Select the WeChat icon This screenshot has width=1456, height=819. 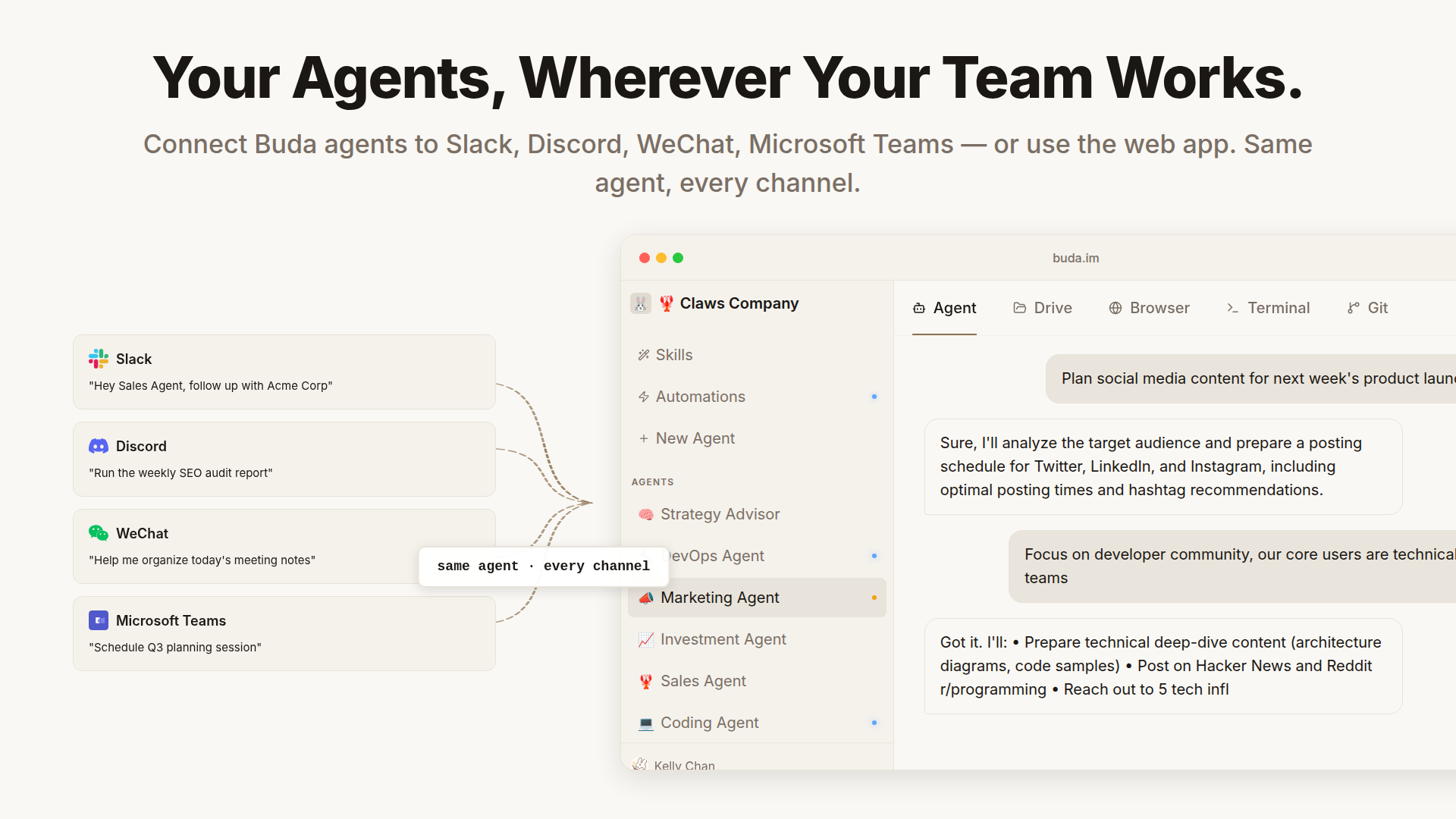pyautogui.click(x=99, y=533)
